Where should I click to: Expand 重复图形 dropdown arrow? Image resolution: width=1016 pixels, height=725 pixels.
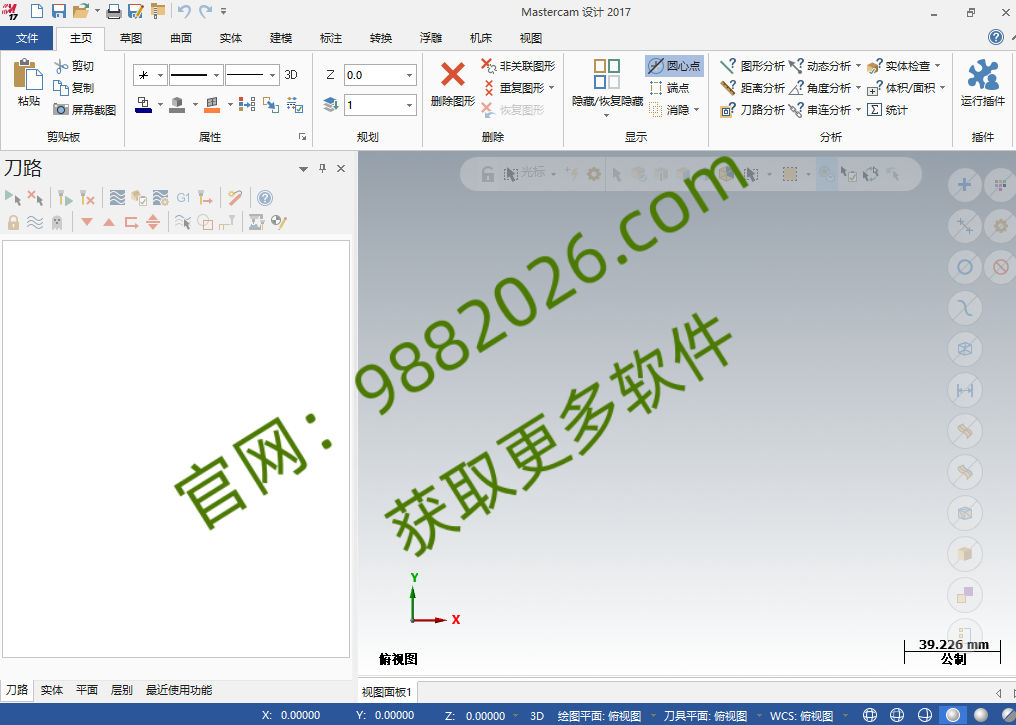pyautogui.click(x=551, y=87)
